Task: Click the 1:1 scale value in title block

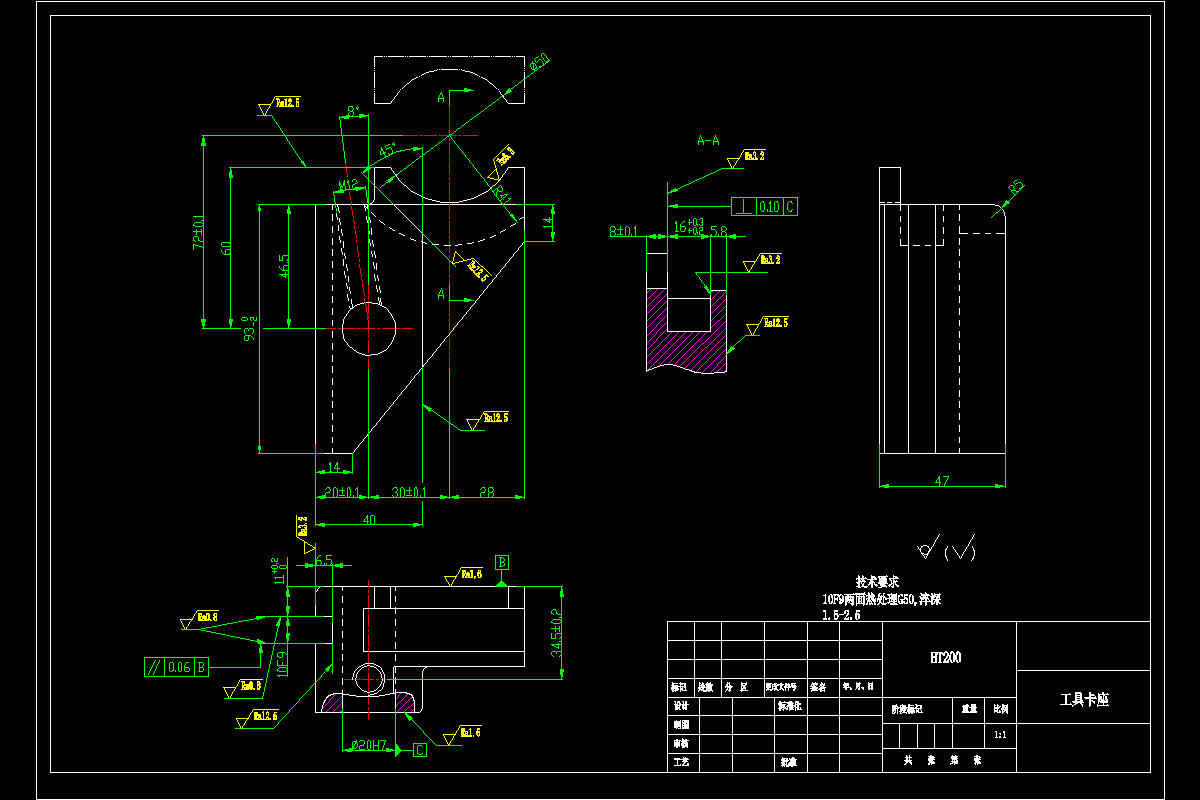Action: (999, 735)
